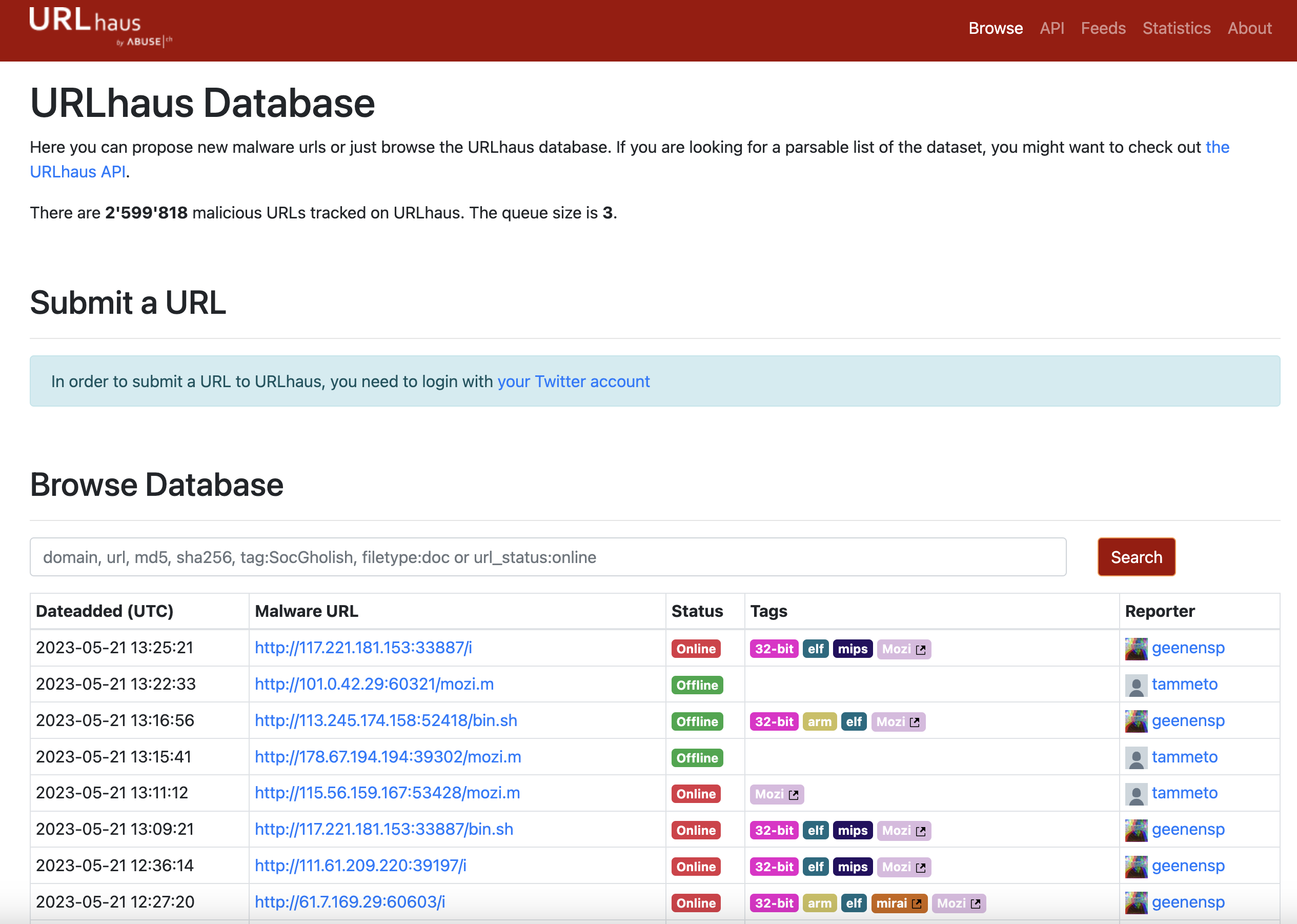Open malware URL http://101.0.42.29:60321/mozi.m
This screenshot has width=1297, height=924.
(x=374, y=684)
